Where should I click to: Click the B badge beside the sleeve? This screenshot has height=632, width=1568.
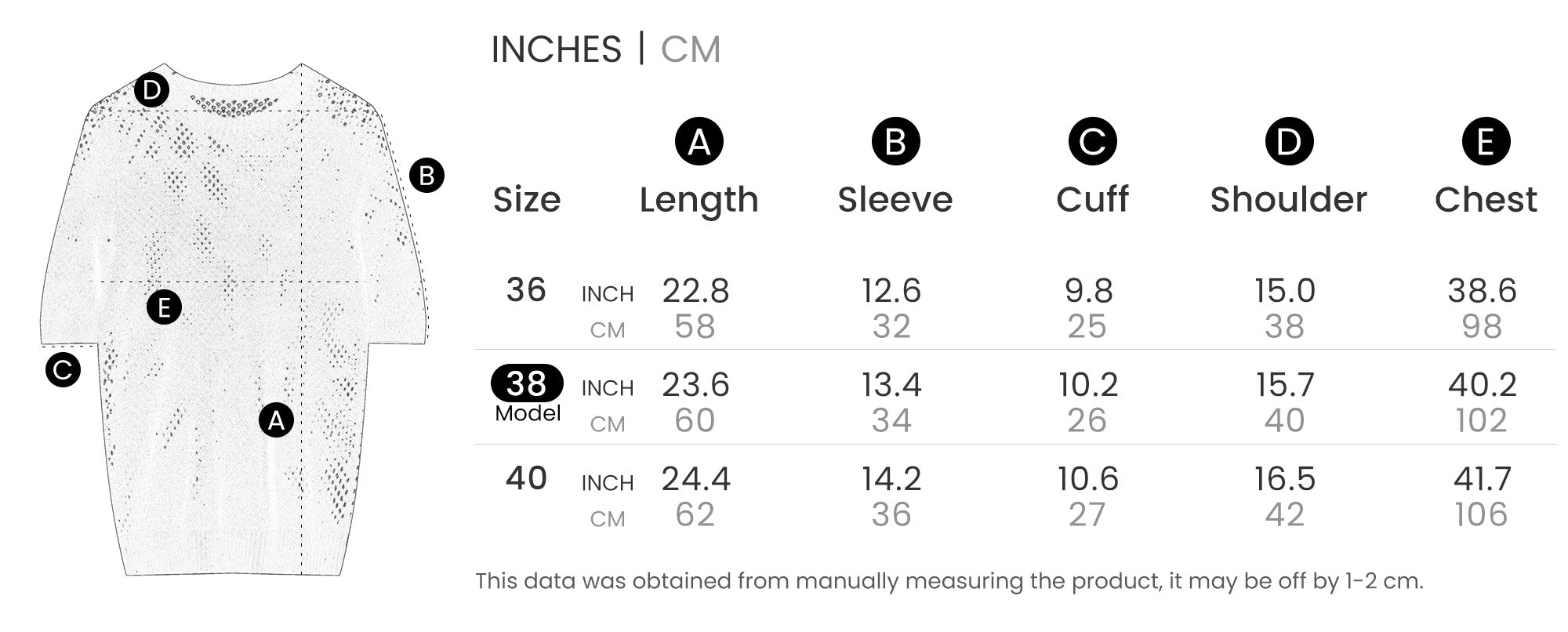426,175
